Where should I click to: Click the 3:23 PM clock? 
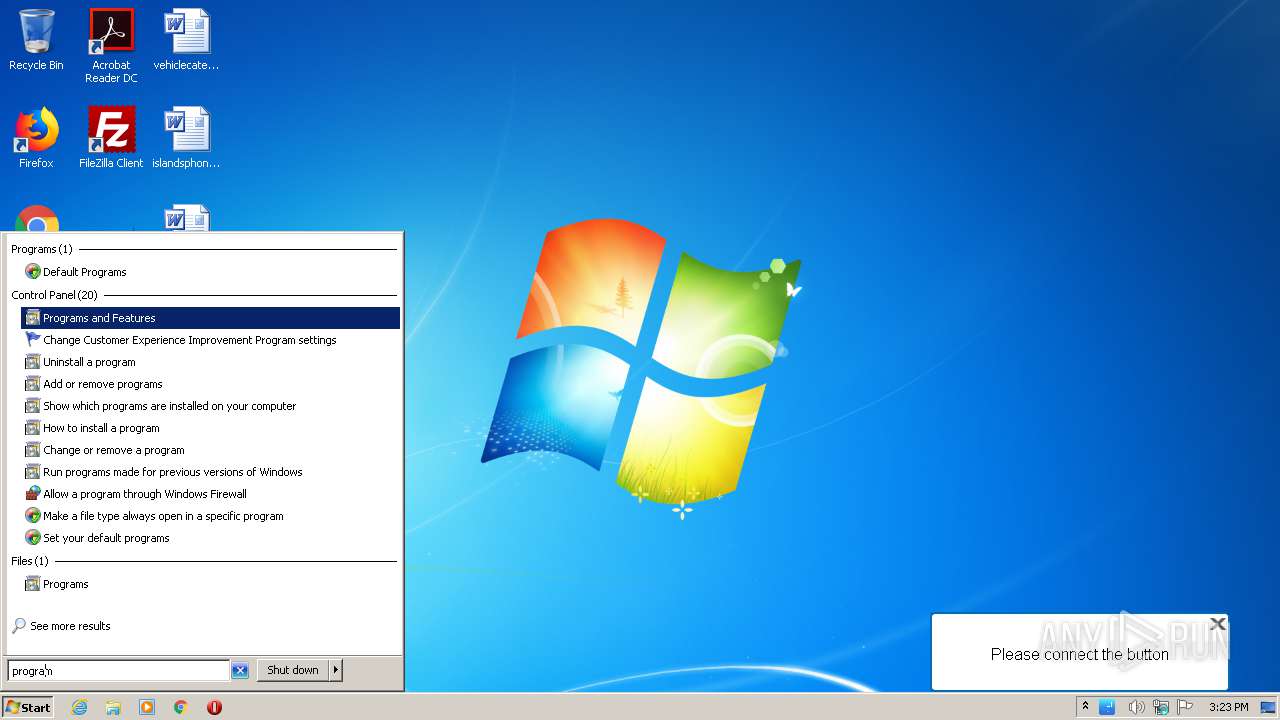click(x=1229, y=707)
